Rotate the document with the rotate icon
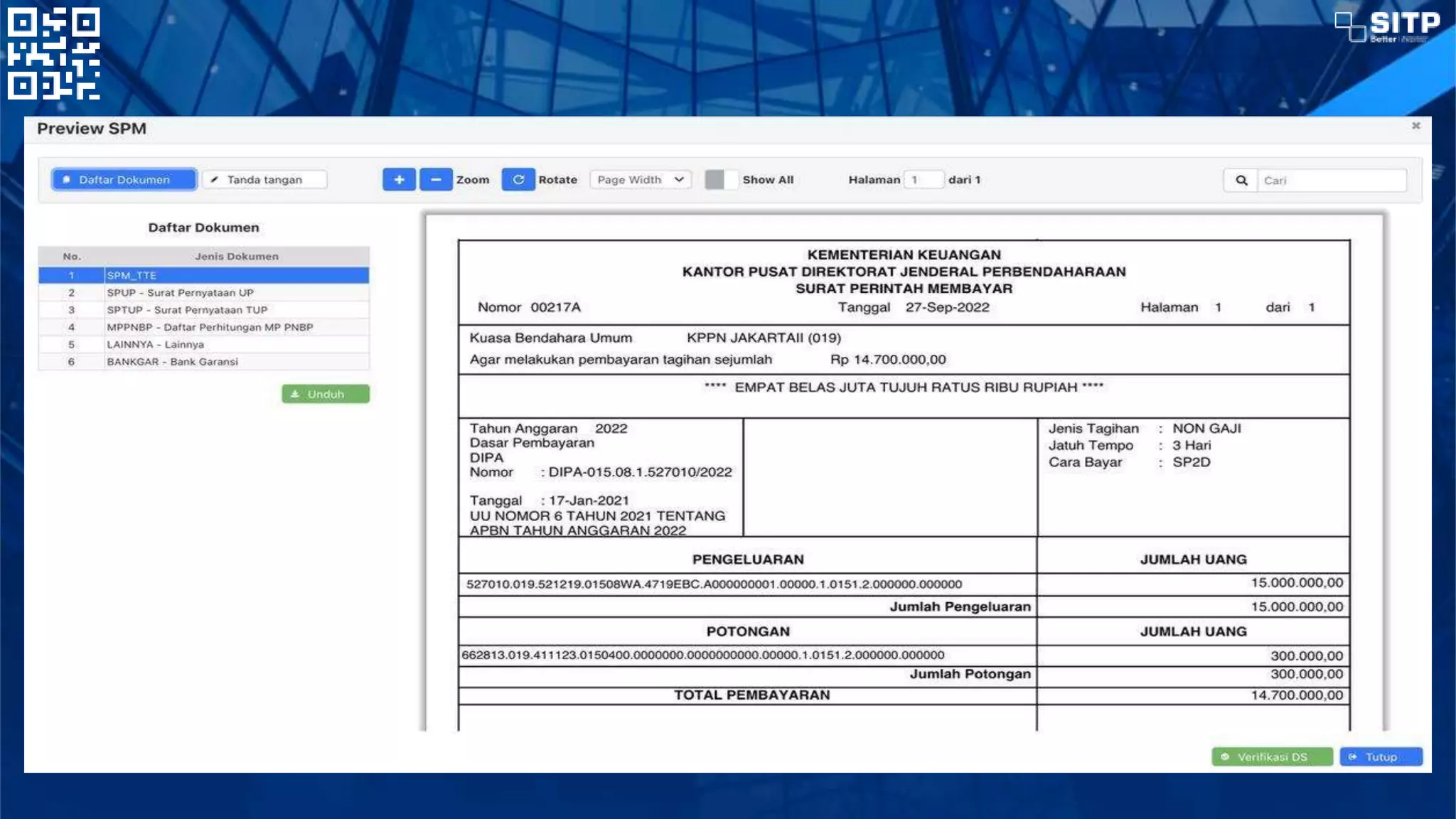1456x819 pixels. [x=518, y=180]
